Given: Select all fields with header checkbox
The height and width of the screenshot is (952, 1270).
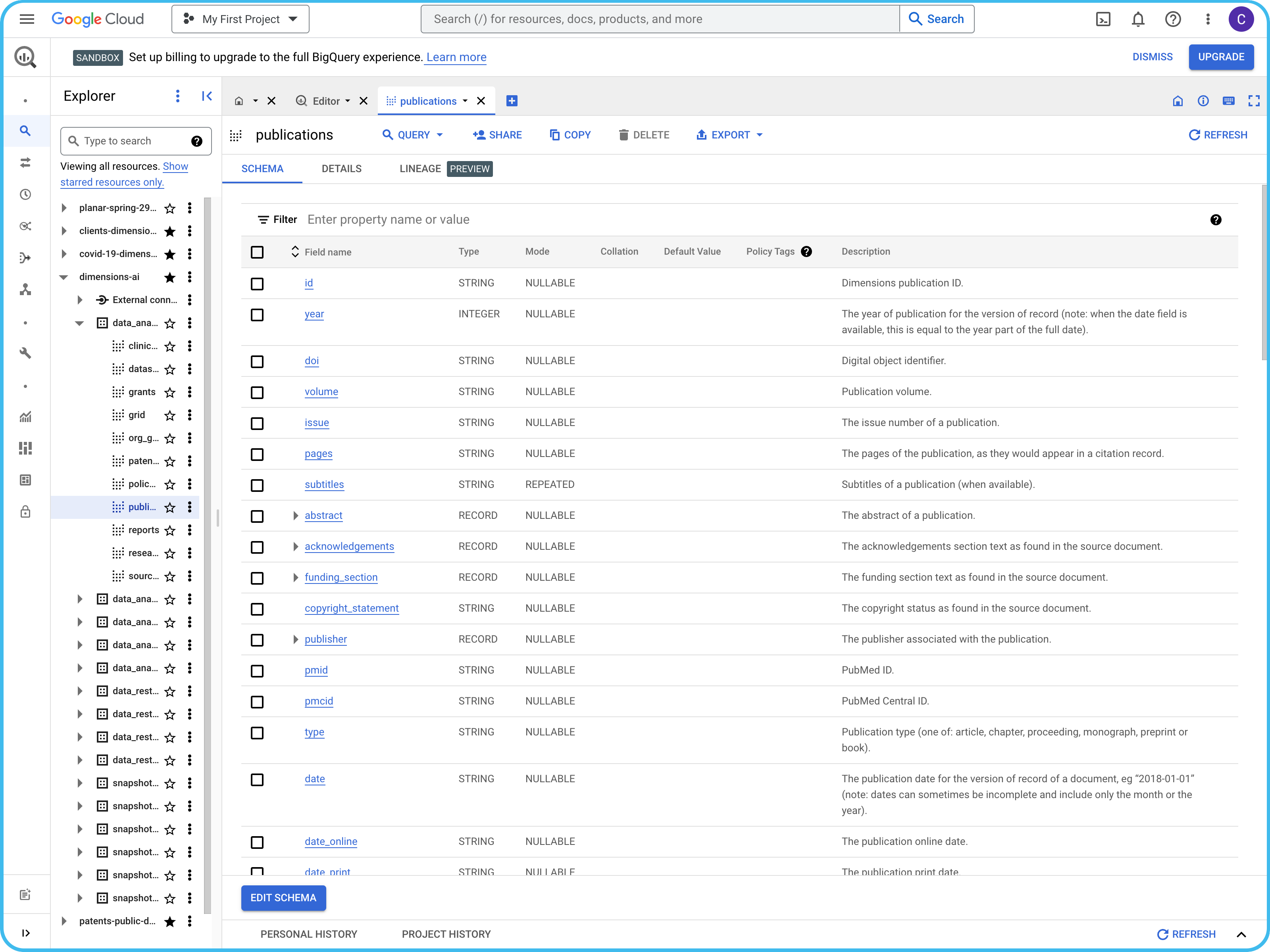Looking at the screenshot, I should pos(257,252).
